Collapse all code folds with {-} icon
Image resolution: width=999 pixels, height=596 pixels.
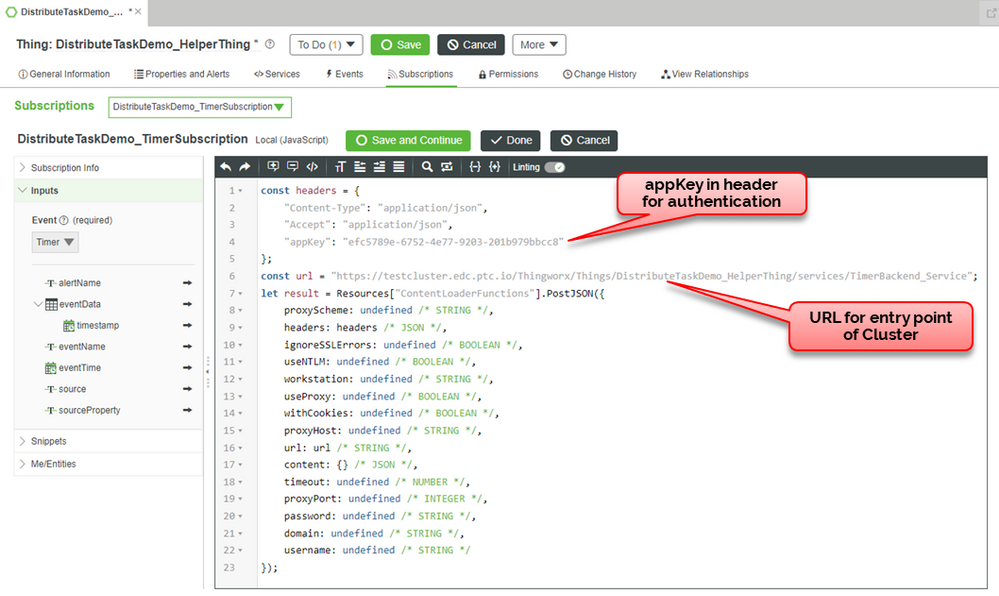475,167
